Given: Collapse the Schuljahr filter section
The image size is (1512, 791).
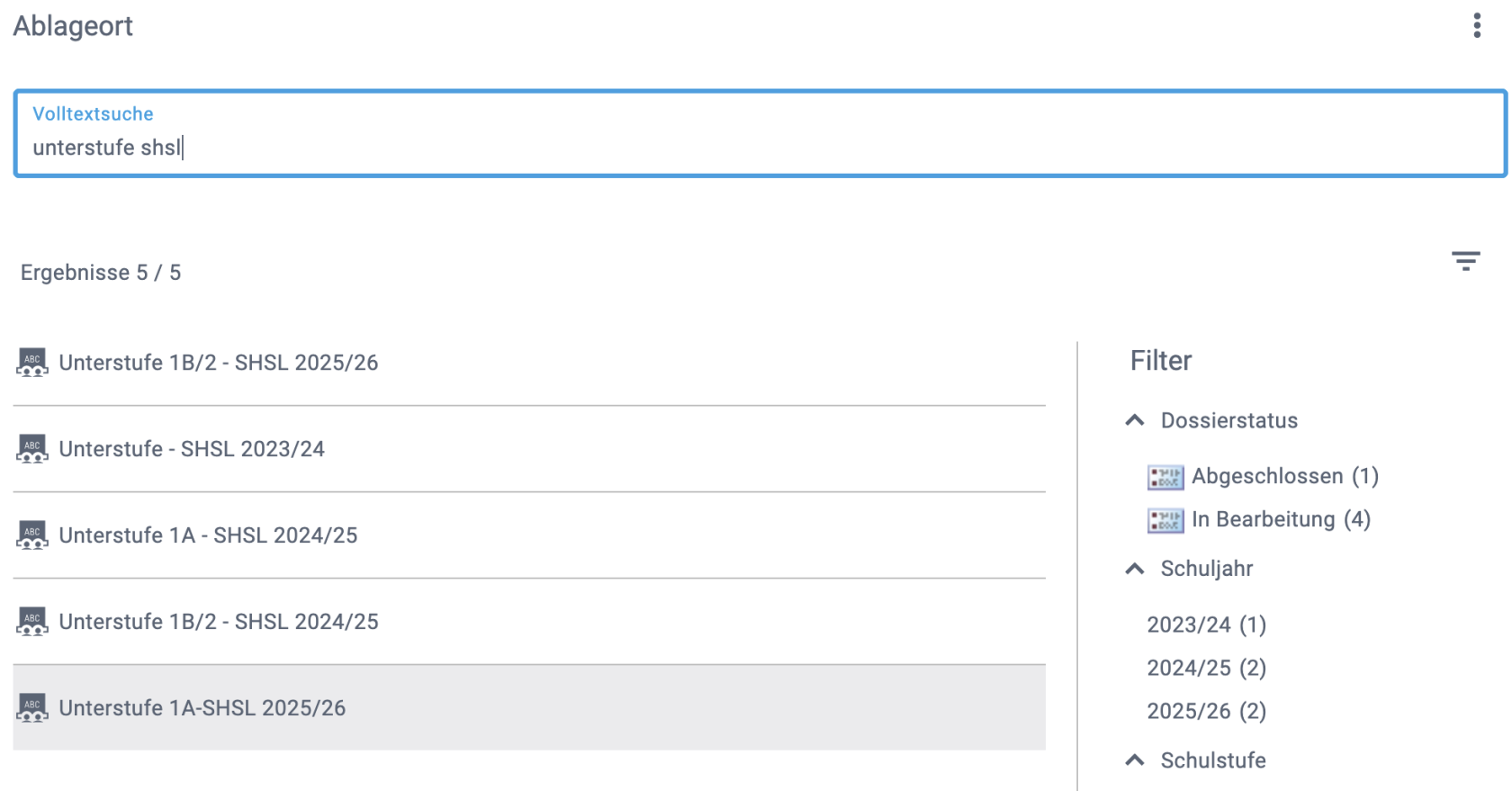Looking at the screenshot, I should coord(1135,569).
